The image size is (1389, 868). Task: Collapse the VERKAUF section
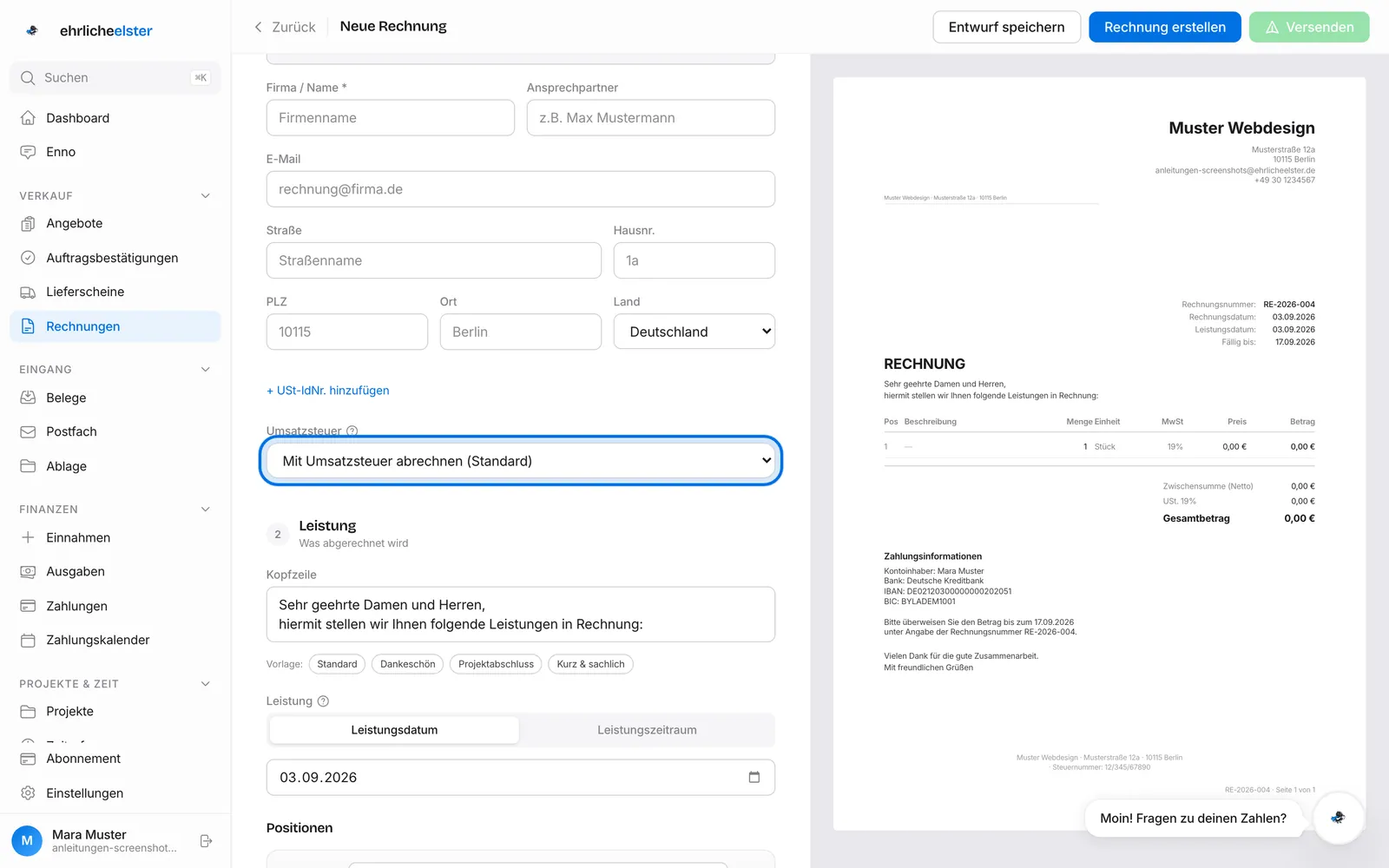(x=206, y=196)
